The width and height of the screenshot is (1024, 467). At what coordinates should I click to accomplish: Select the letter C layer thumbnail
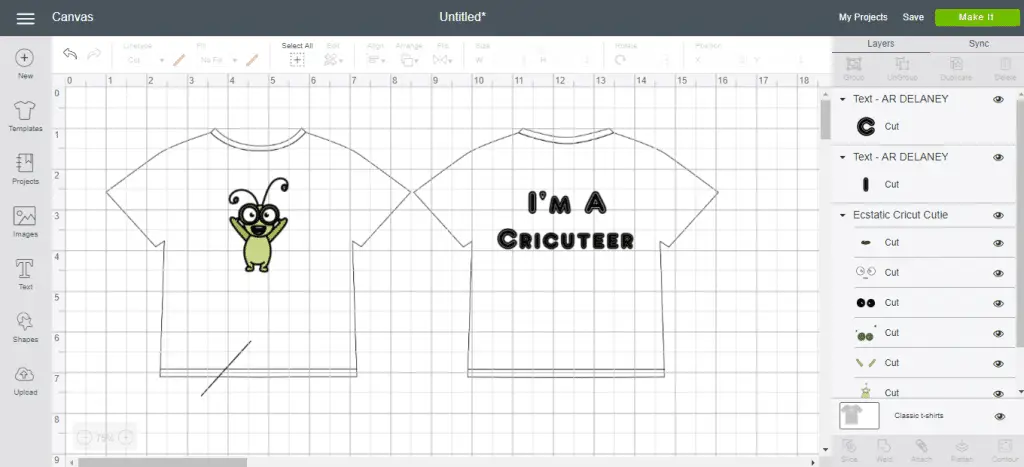(865, 127)
